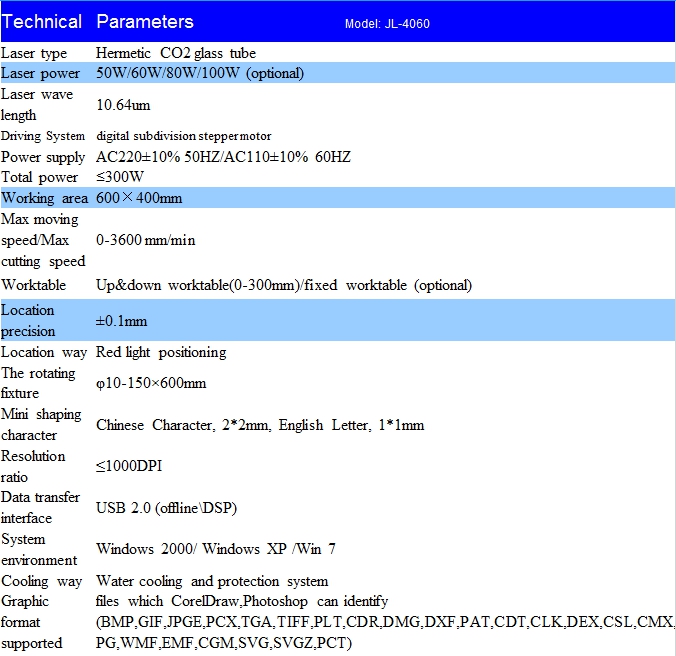This screenshot has width=676, height=656.
Task: Click the 'Worktable' row label
Action: (x=34, y=285)
